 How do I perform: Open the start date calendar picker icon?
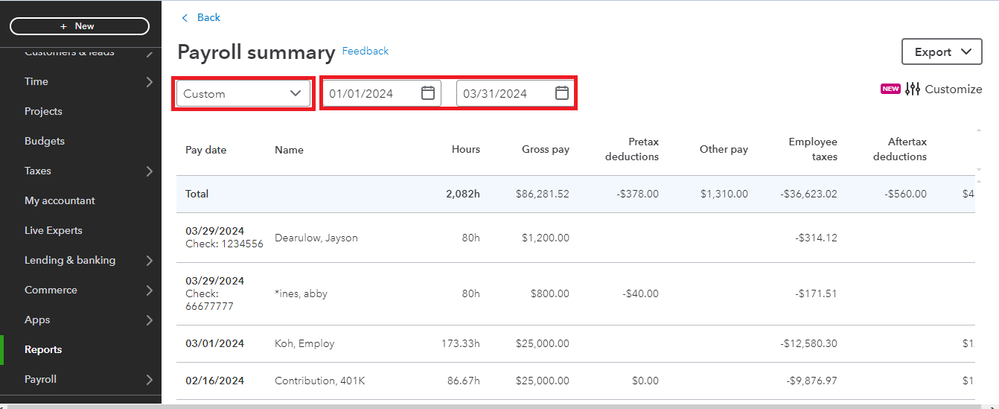tap(428, 93)
